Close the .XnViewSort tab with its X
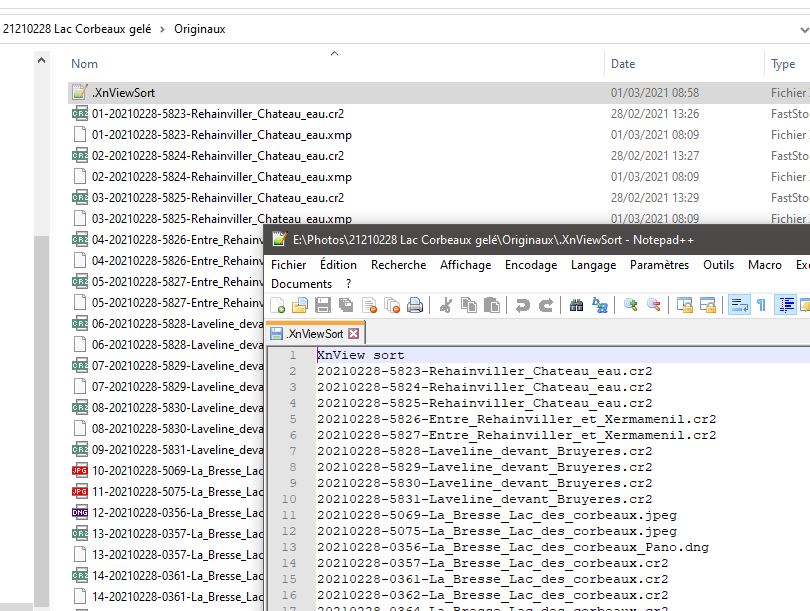The image size is (810, 611). point(353,334)
